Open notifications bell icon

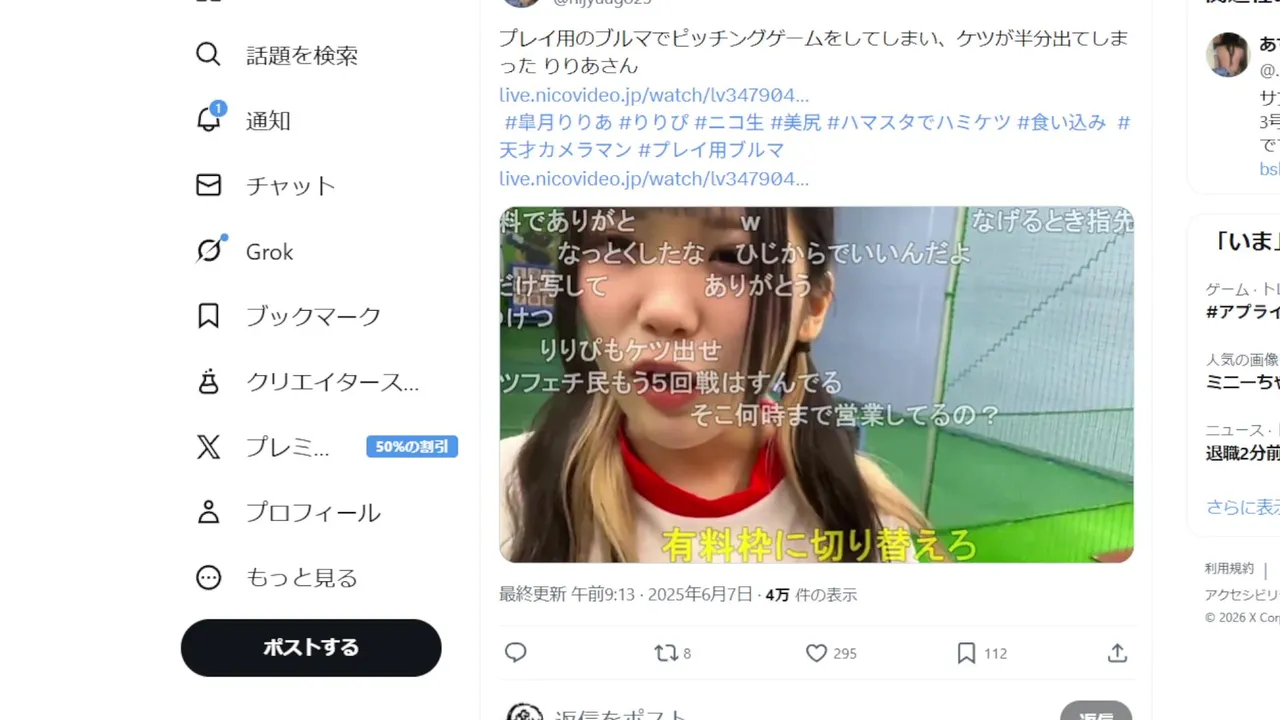coord(208,119)
